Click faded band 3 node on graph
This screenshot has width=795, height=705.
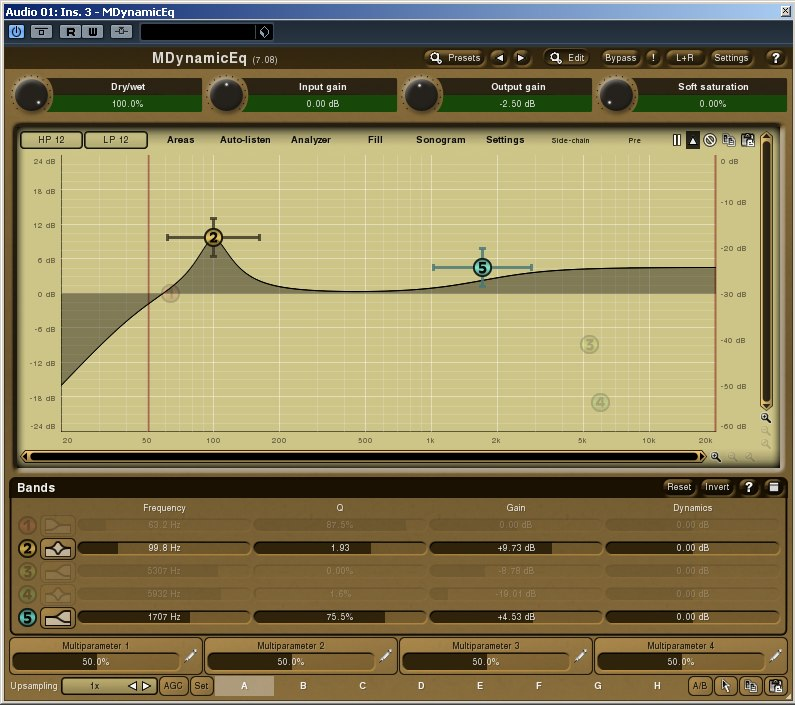click(589, 345)
